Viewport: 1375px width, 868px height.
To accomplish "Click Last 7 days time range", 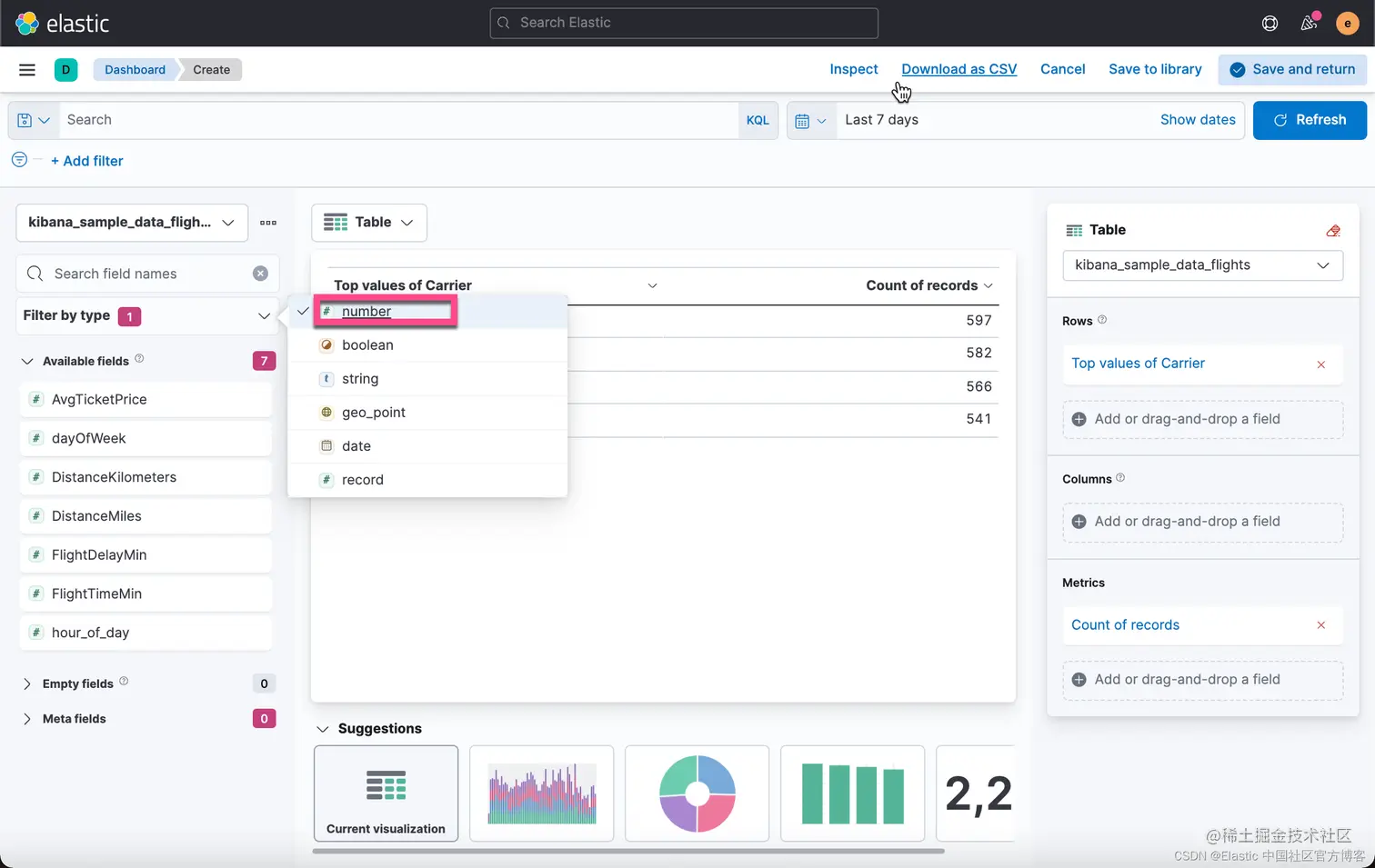I will tap(881, 120).
